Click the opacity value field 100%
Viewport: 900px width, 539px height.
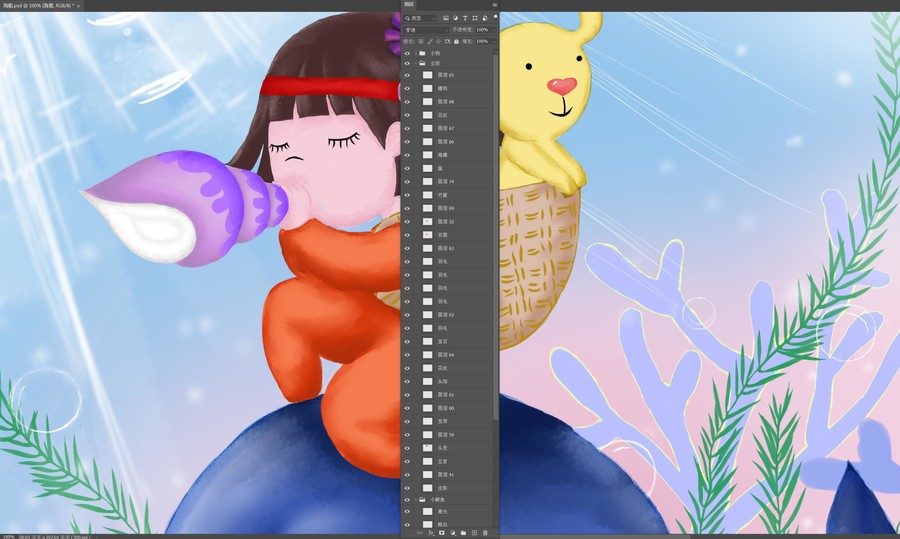click(x=482, y=30)
